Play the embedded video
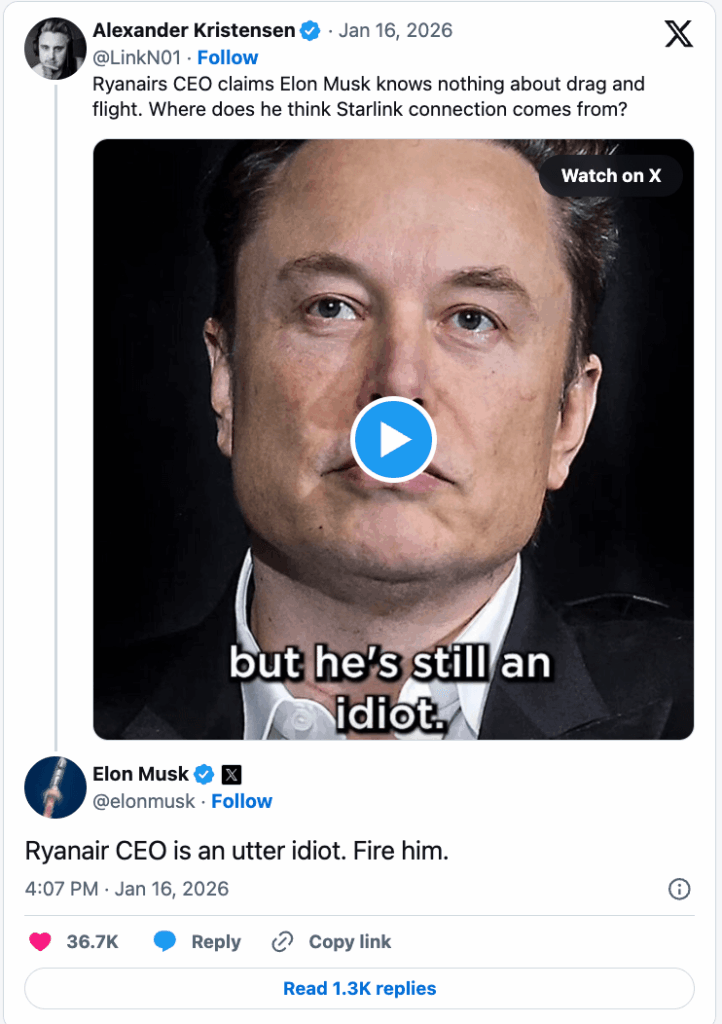This screenshot has height=1024, width=722. tap(393, 439)
